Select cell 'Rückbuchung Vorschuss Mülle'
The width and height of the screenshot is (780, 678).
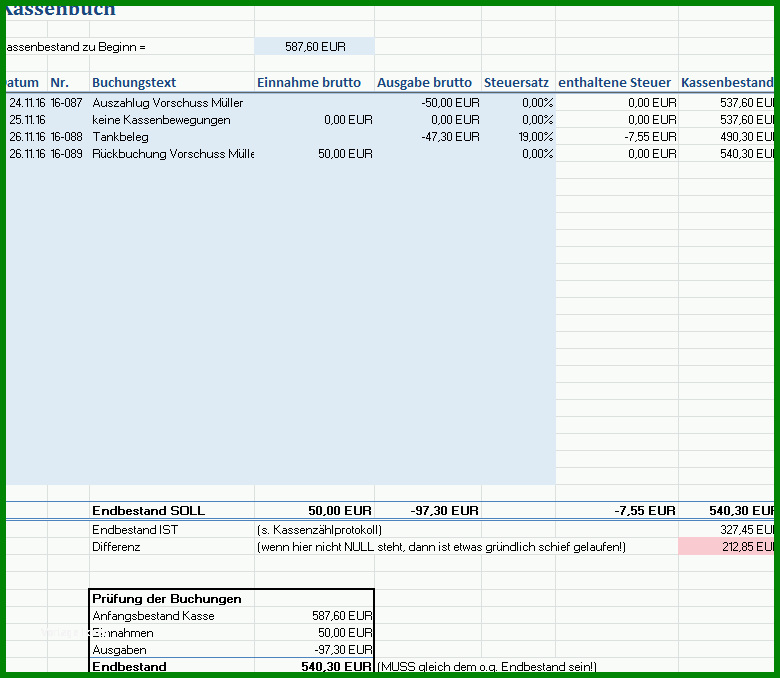click(x=172, y=154)
